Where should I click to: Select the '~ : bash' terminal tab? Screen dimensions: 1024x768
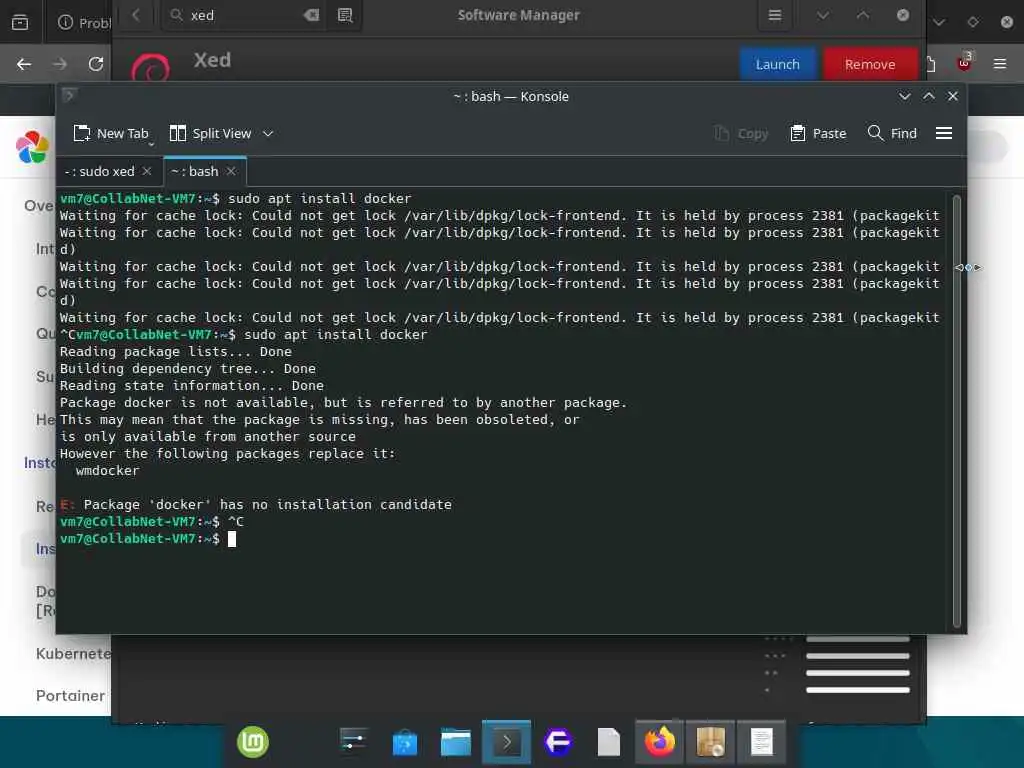(195, 171)
